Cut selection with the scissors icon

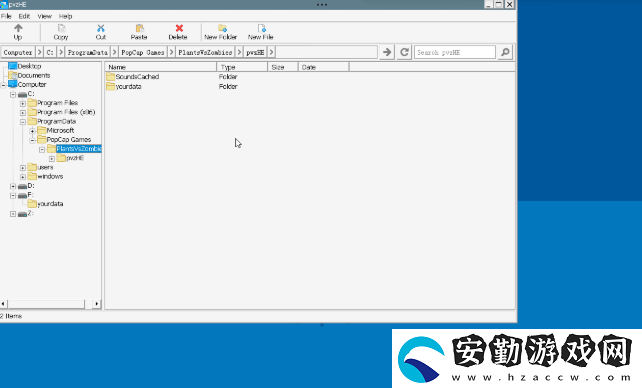[101, 32]
